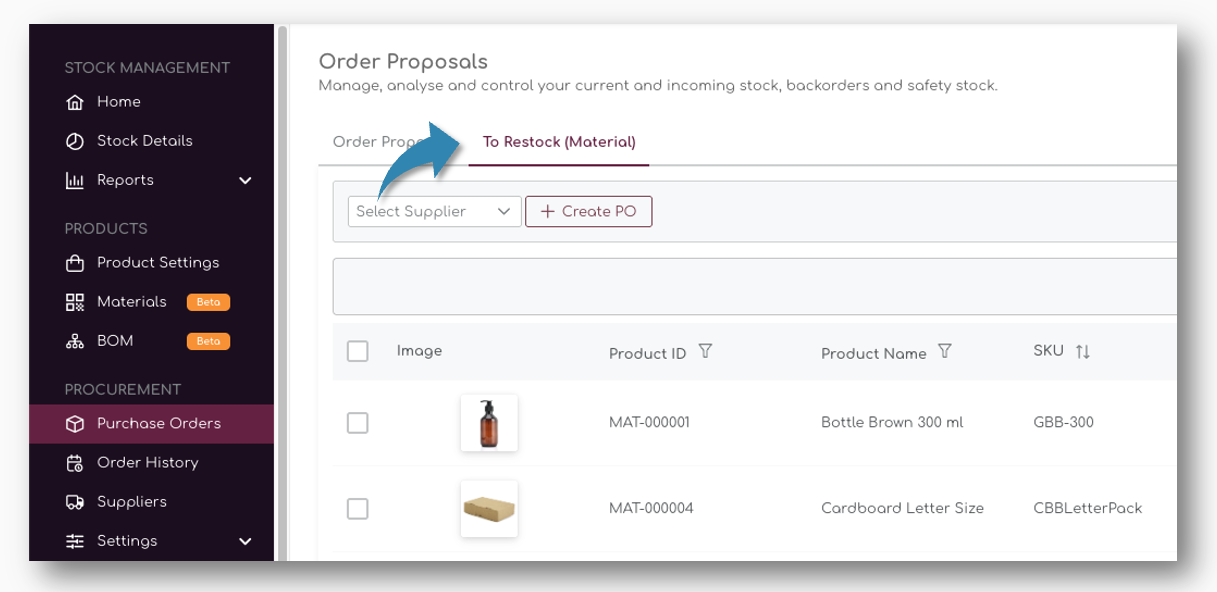Toggle the select-all header checkbox
The height and width of the screenshot is (592, 1217).
[358, 351]
